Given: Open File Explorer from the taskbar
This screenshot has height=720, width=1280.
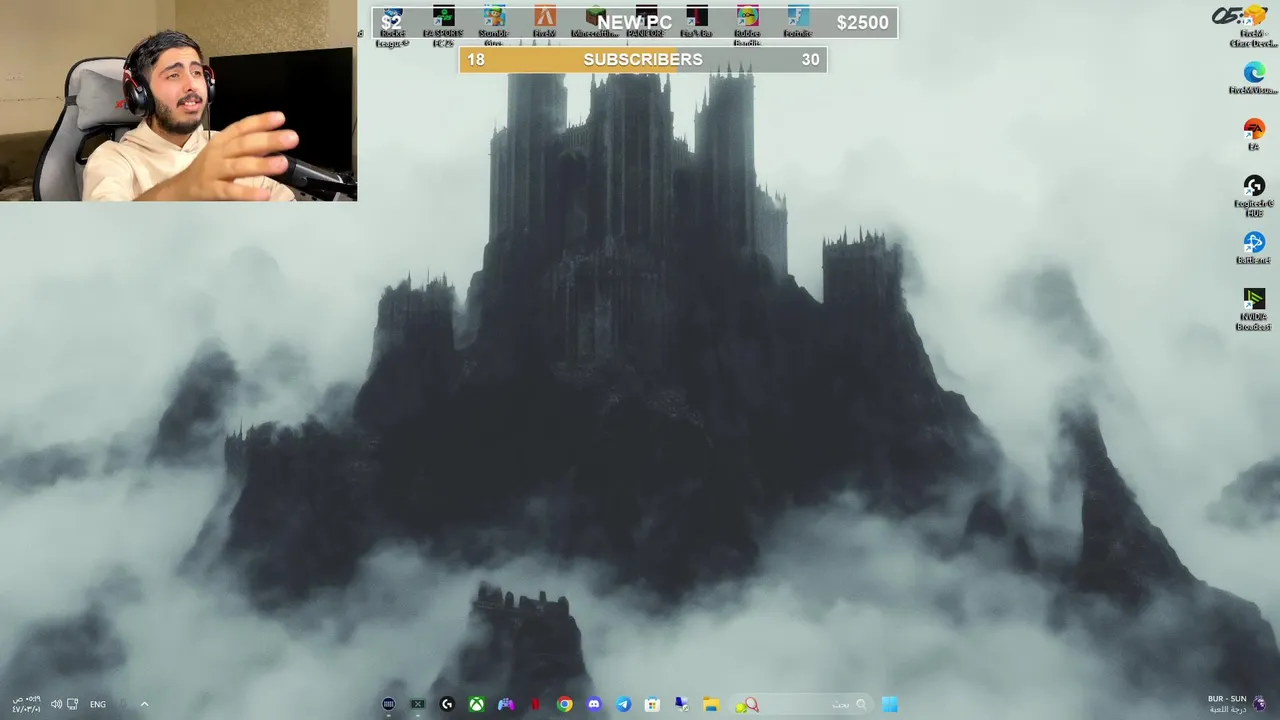Looking at the screenshot, I should tap(711, 704).
